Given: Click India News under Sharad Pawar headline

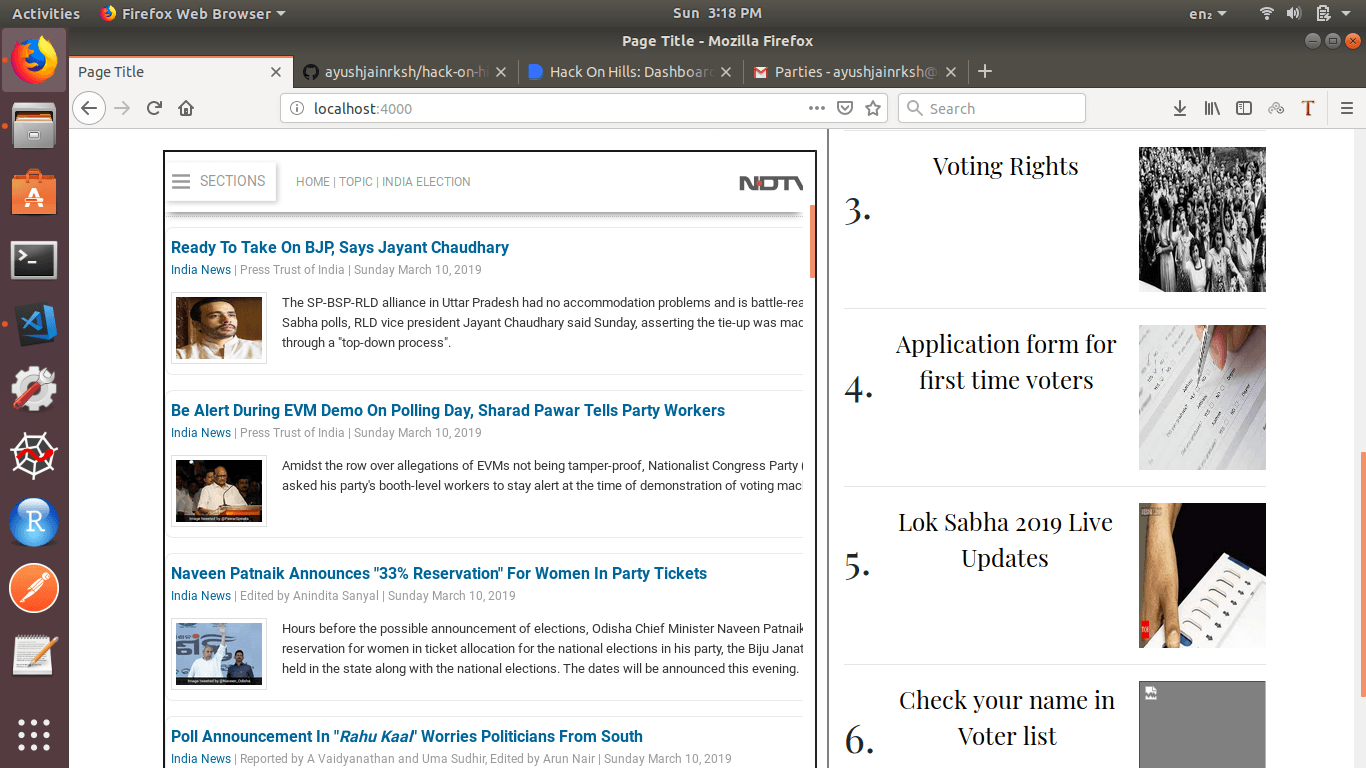Looking at the screenshot, I should pyautogui.click(x=201, y=433).
